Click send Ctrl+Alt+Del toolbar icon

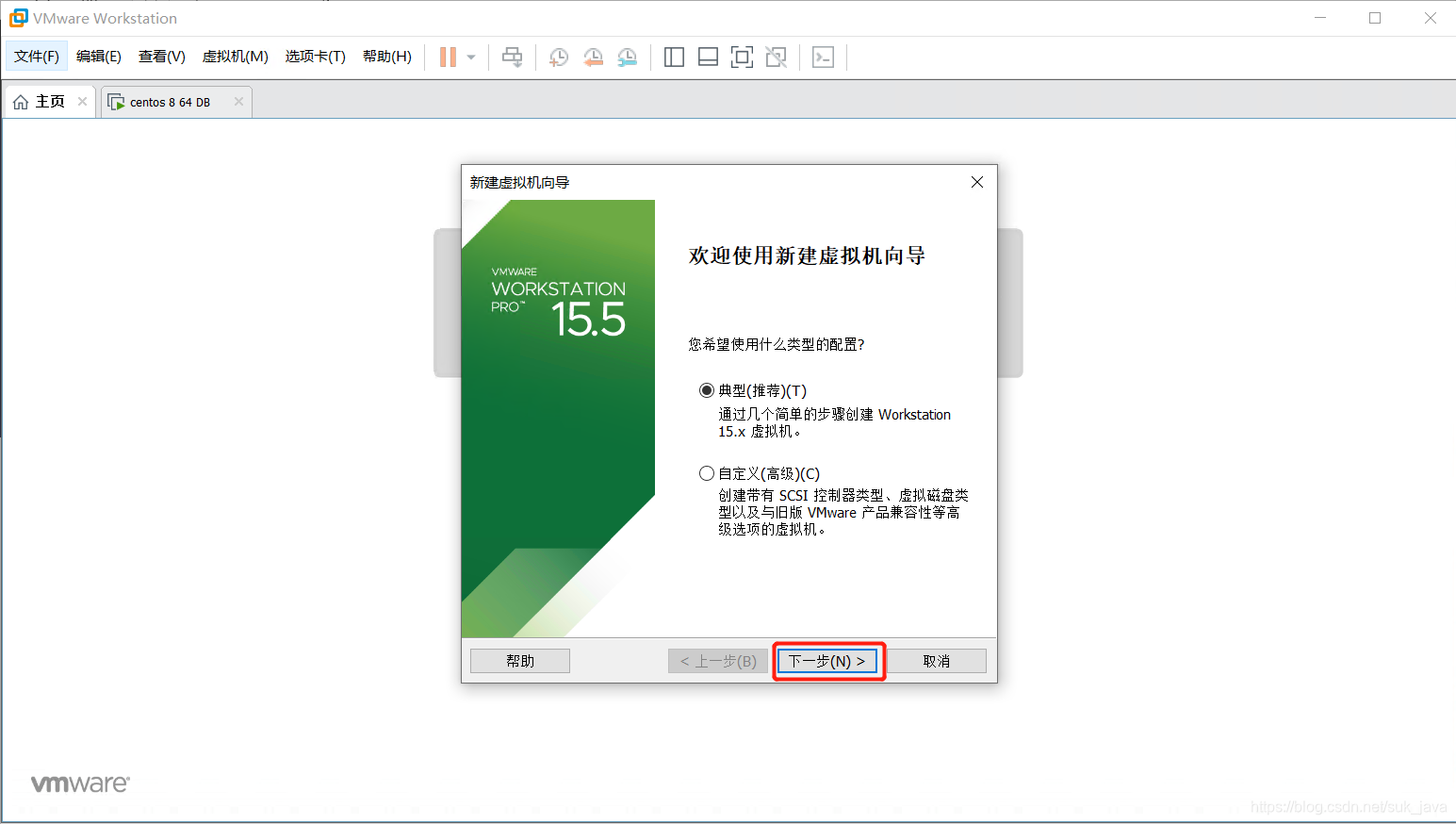tap(512, 58)
